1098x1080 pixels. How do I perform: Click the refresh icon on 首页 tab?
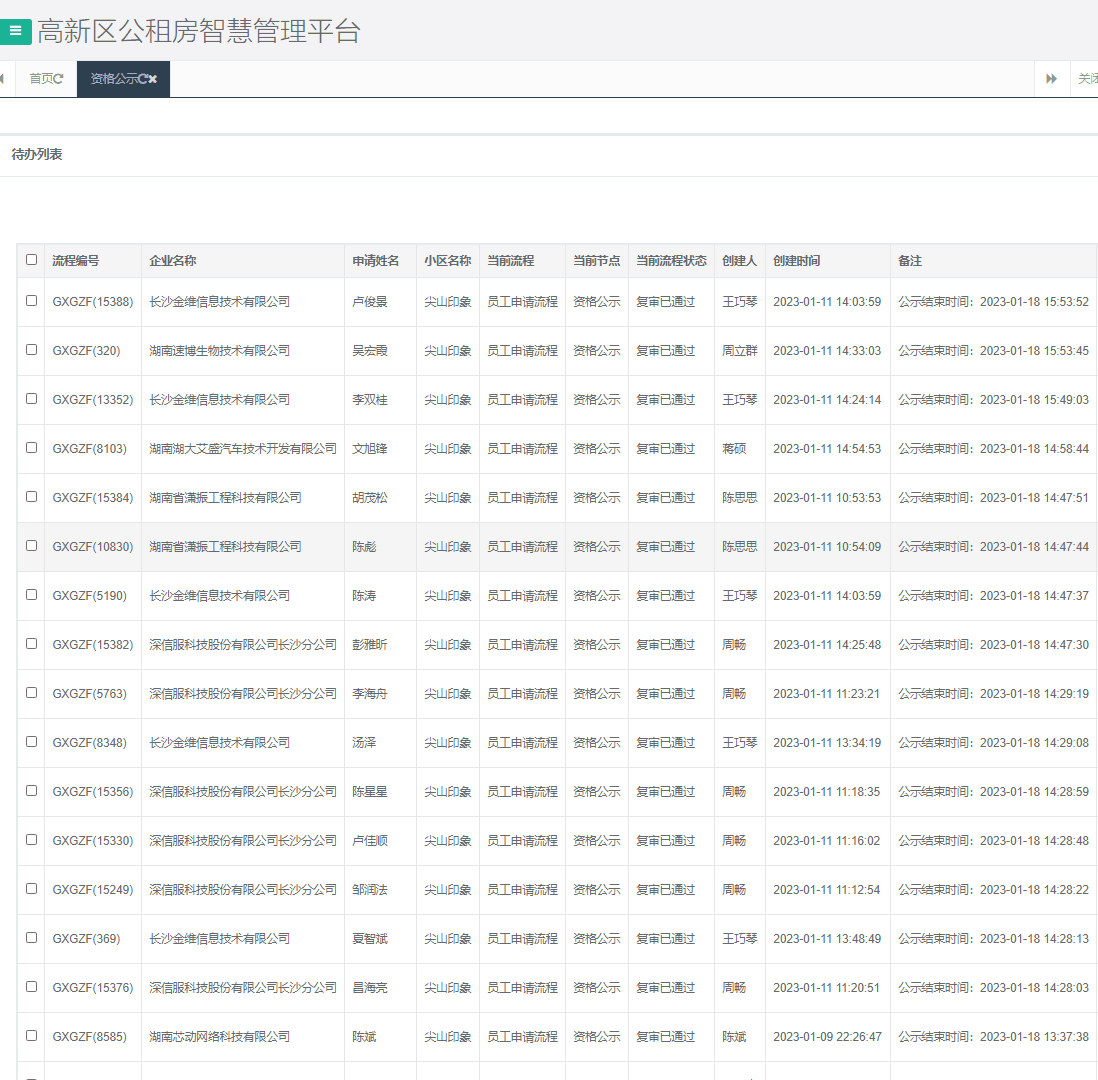[x=59, y=79]
